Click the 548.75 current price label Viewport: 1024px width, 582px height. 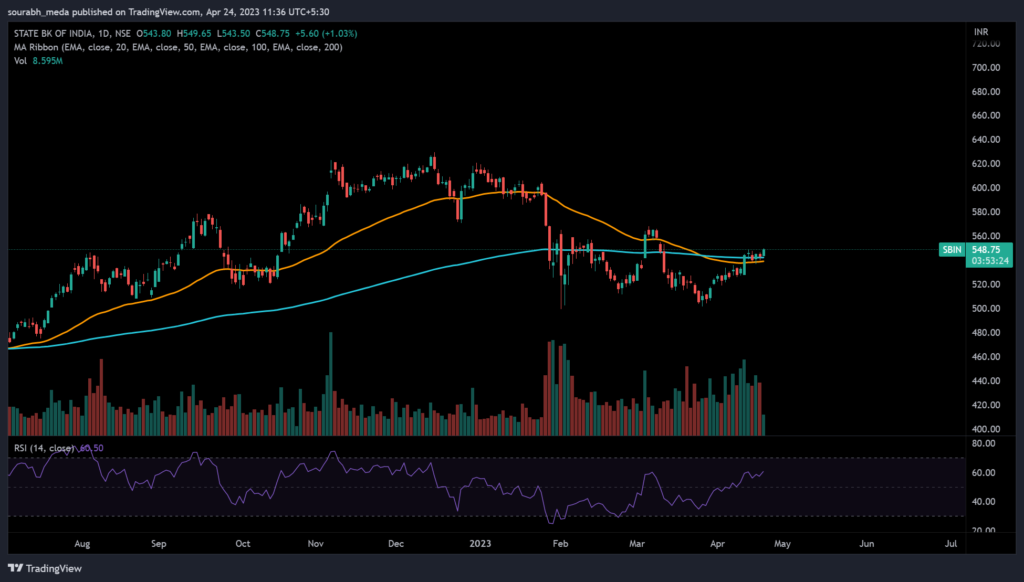[986, 250]
